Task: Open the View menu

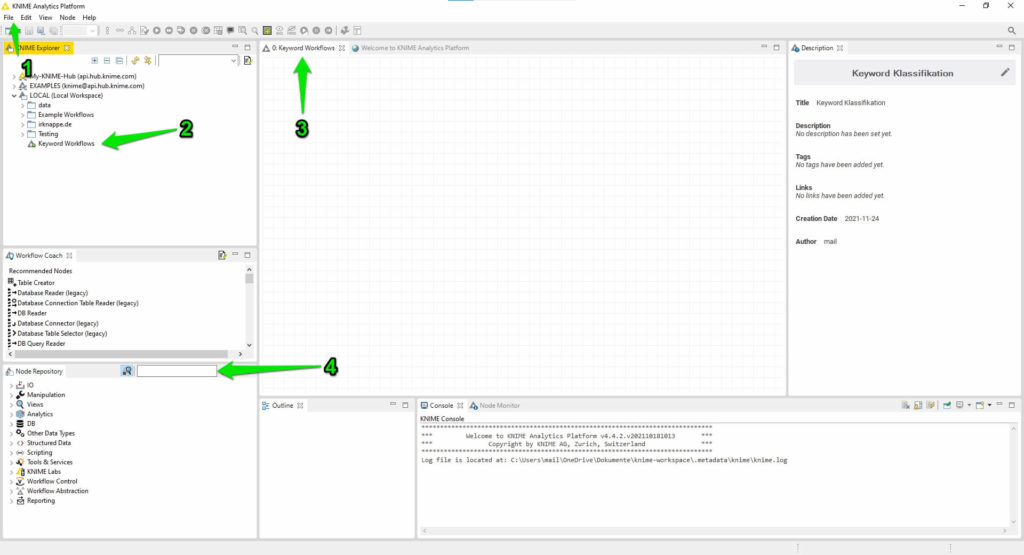Action: pyautogui.click(x=46, y=18)
